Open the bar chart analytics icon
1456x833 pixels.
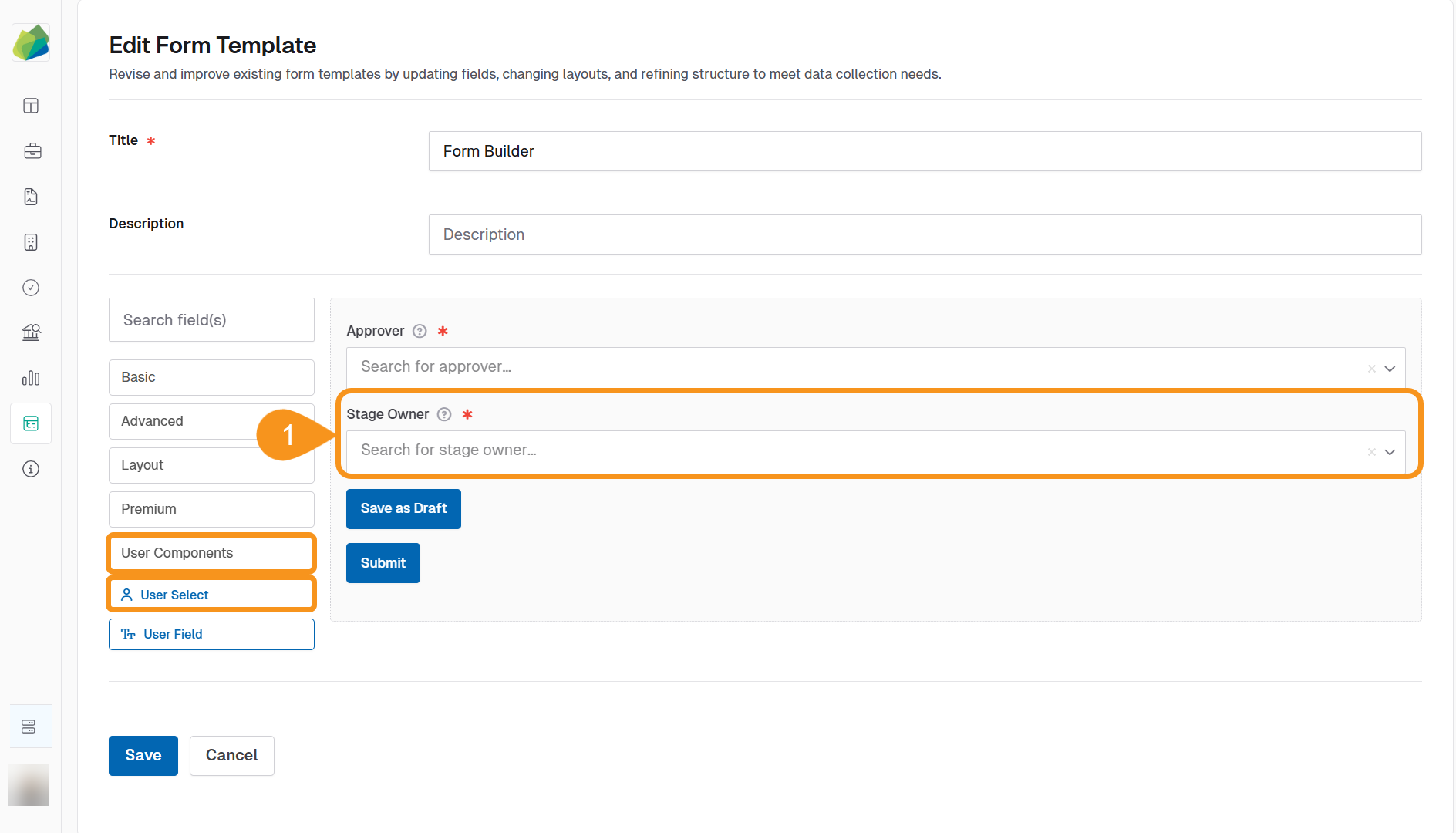coord(31,378)
